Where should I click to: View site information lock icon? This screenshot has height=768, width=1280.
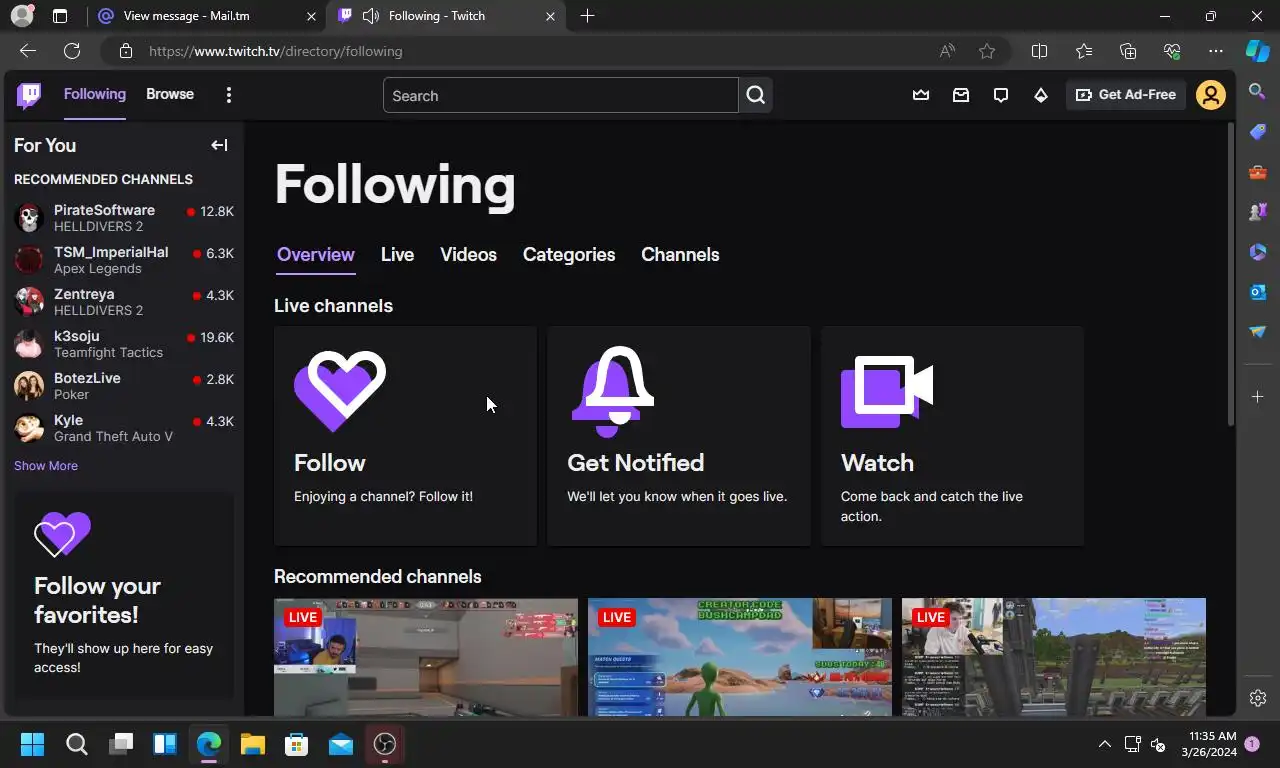125,51
